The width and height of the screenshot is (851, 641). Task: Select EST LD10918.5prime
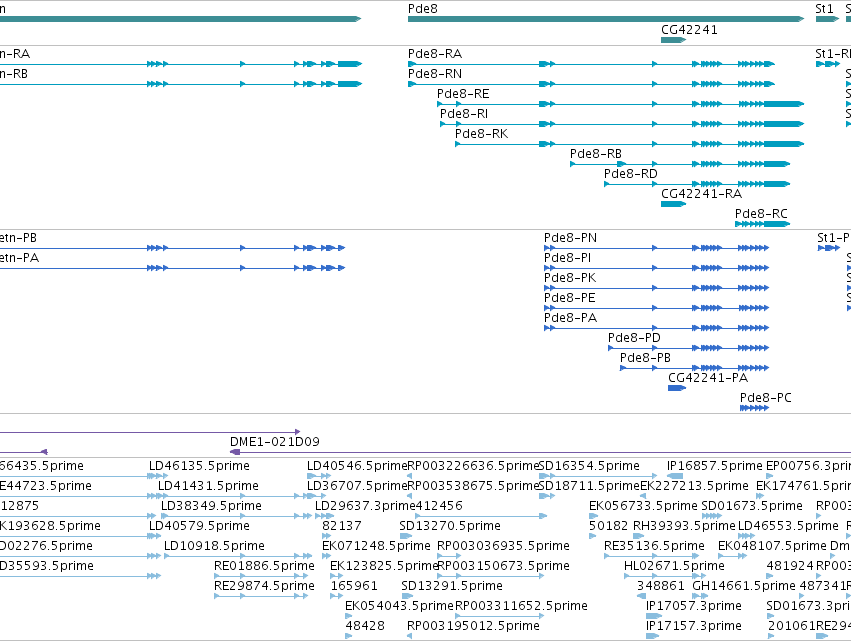(x=214, y=547)
